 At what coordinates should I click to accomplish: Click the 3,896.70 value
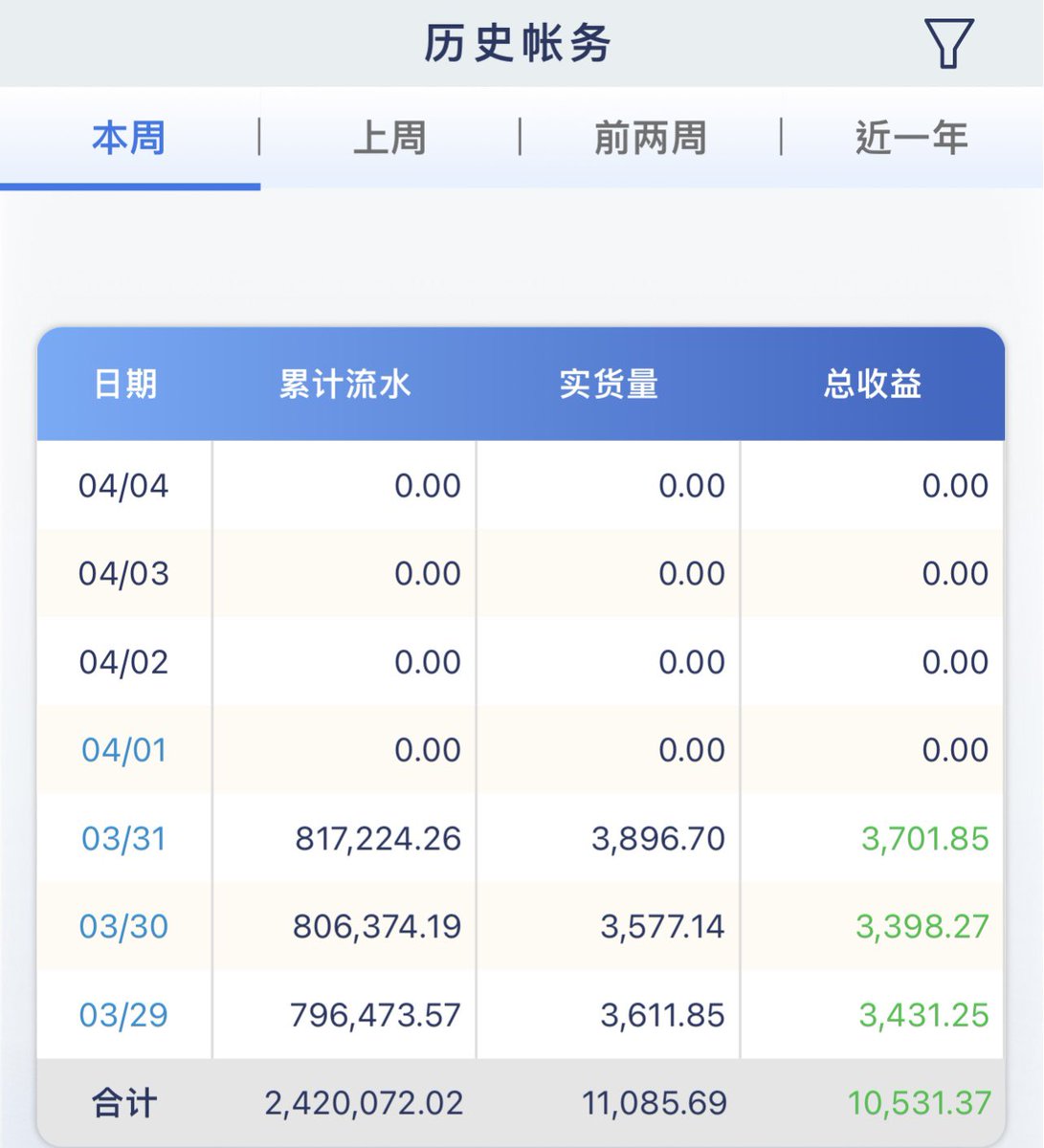point(658,839)
